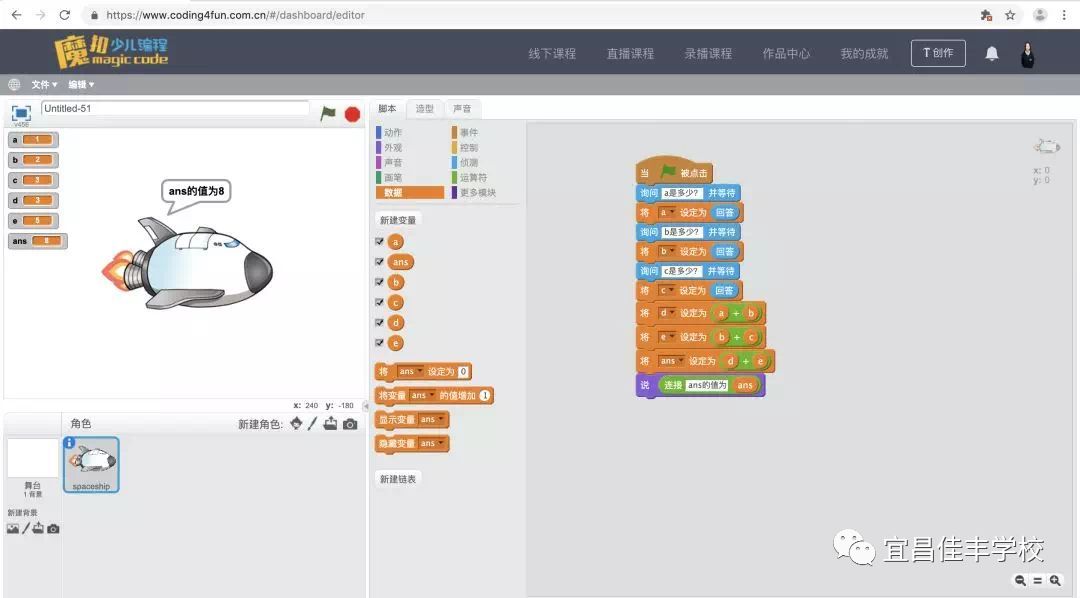The width and height of the screenshot is (1080, 598).
Task: Upload a sprite from file
Action: 331,423
